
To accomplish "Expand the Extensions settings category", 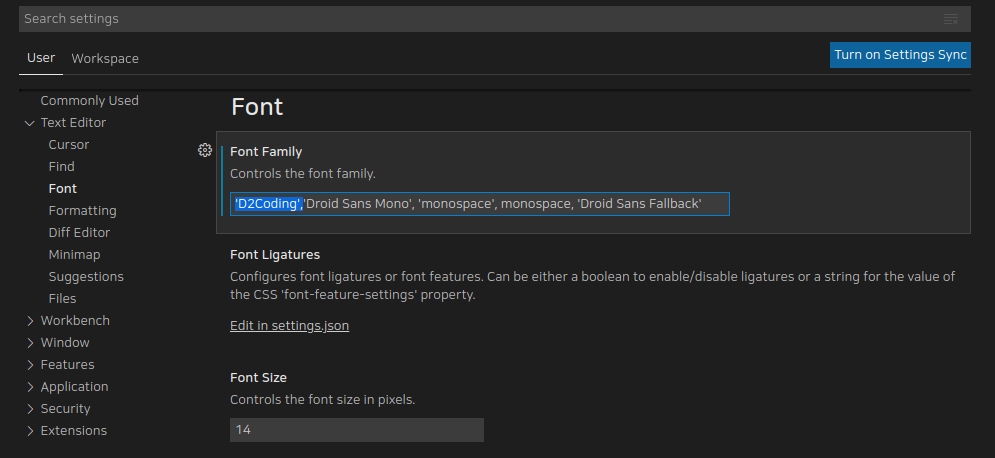I will tap(29, 431).
